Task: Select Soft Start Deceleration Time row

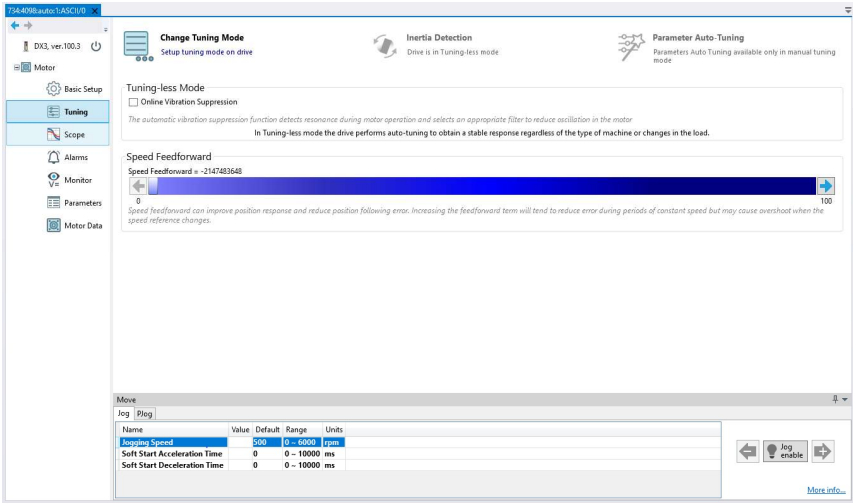Action: point(232,465)
